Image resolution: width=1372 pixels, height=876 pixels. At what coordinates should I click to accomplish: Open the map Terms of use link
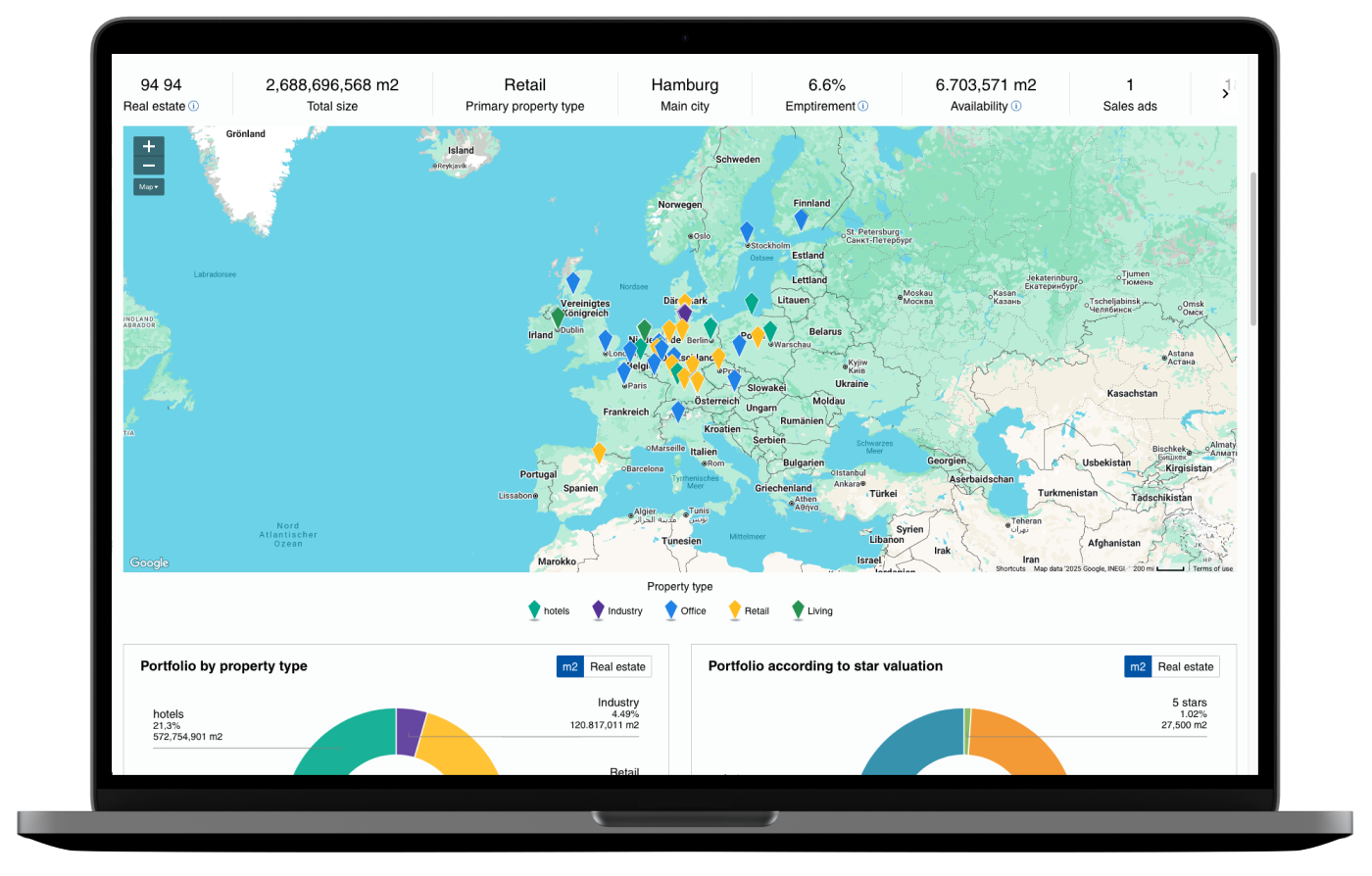[x=1212, y=568]
